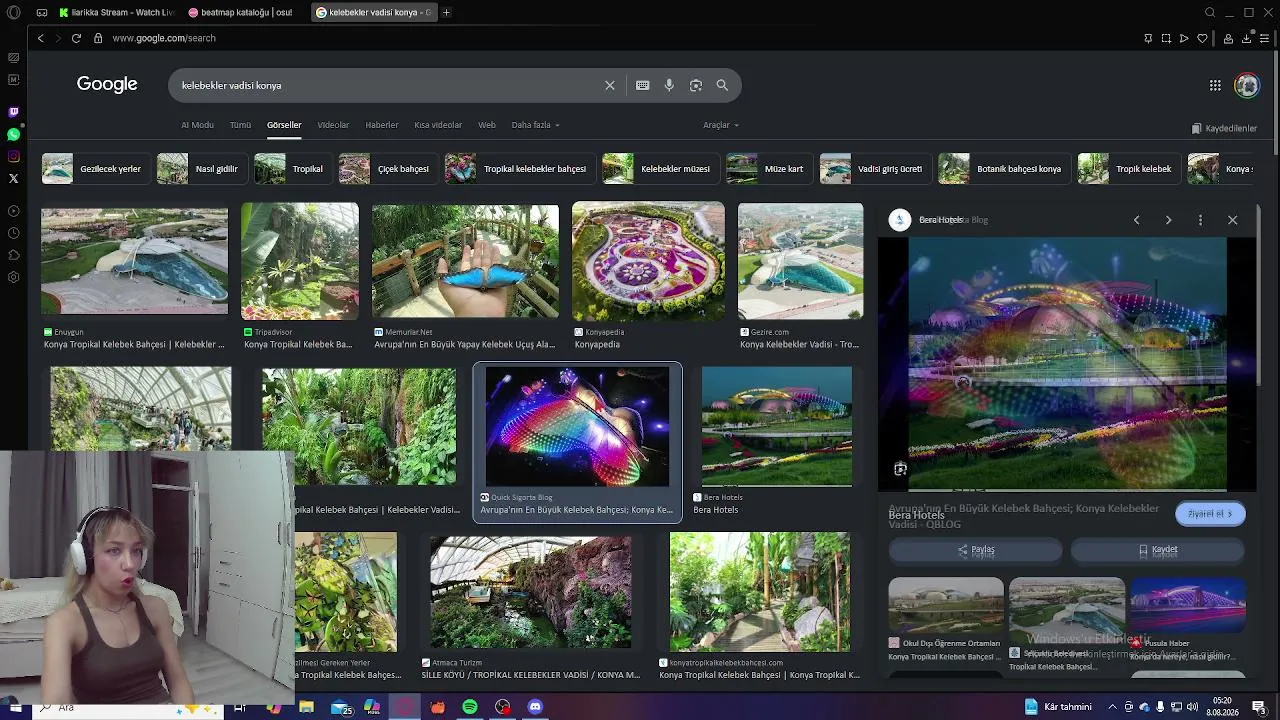Open WhatsApp in the browser sidebar
The width and height of the screenshot is (1280, 720).
13,134
